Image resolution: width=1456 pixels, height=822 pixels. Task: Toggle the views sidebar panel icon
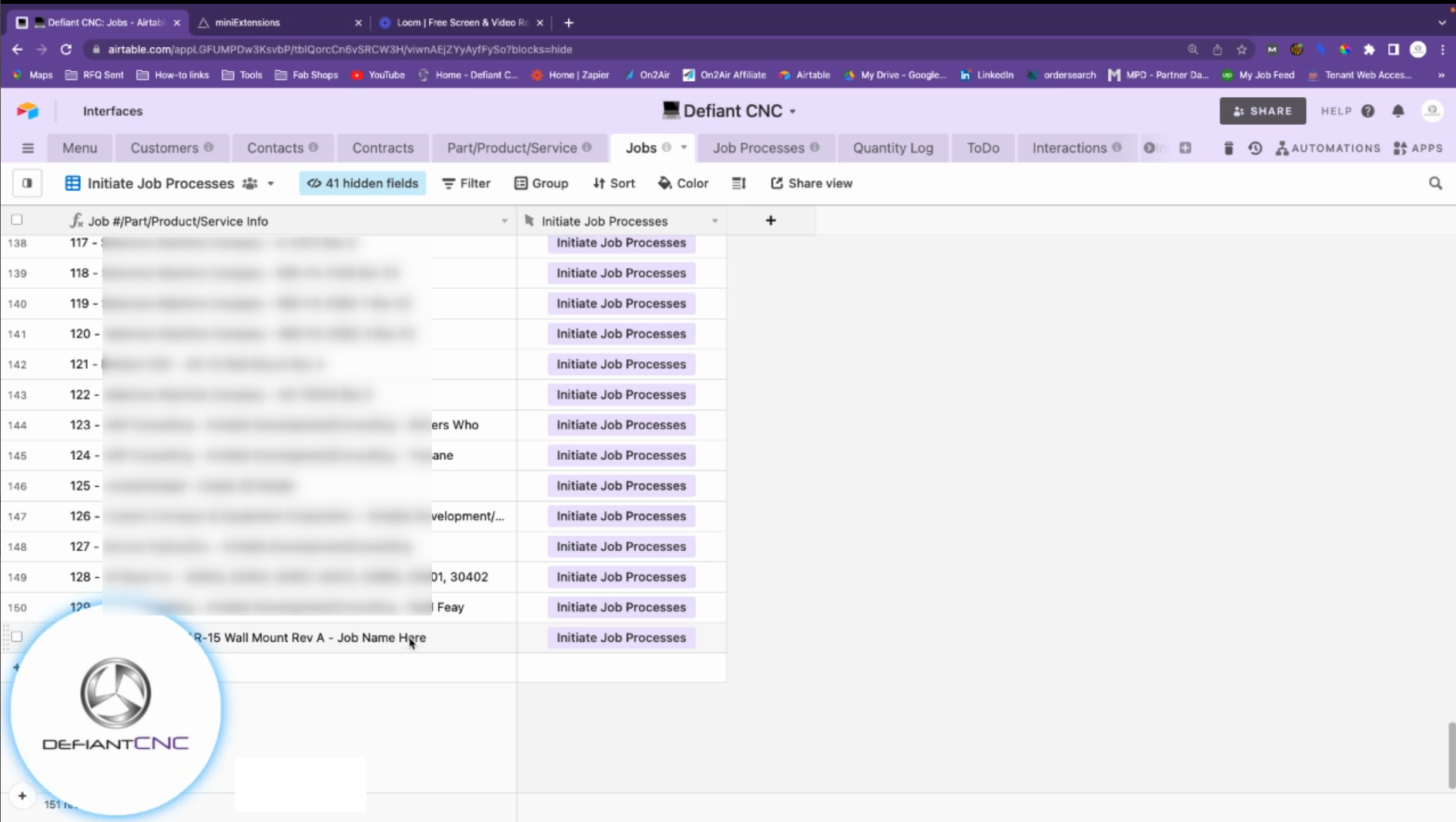coord(27,183)
